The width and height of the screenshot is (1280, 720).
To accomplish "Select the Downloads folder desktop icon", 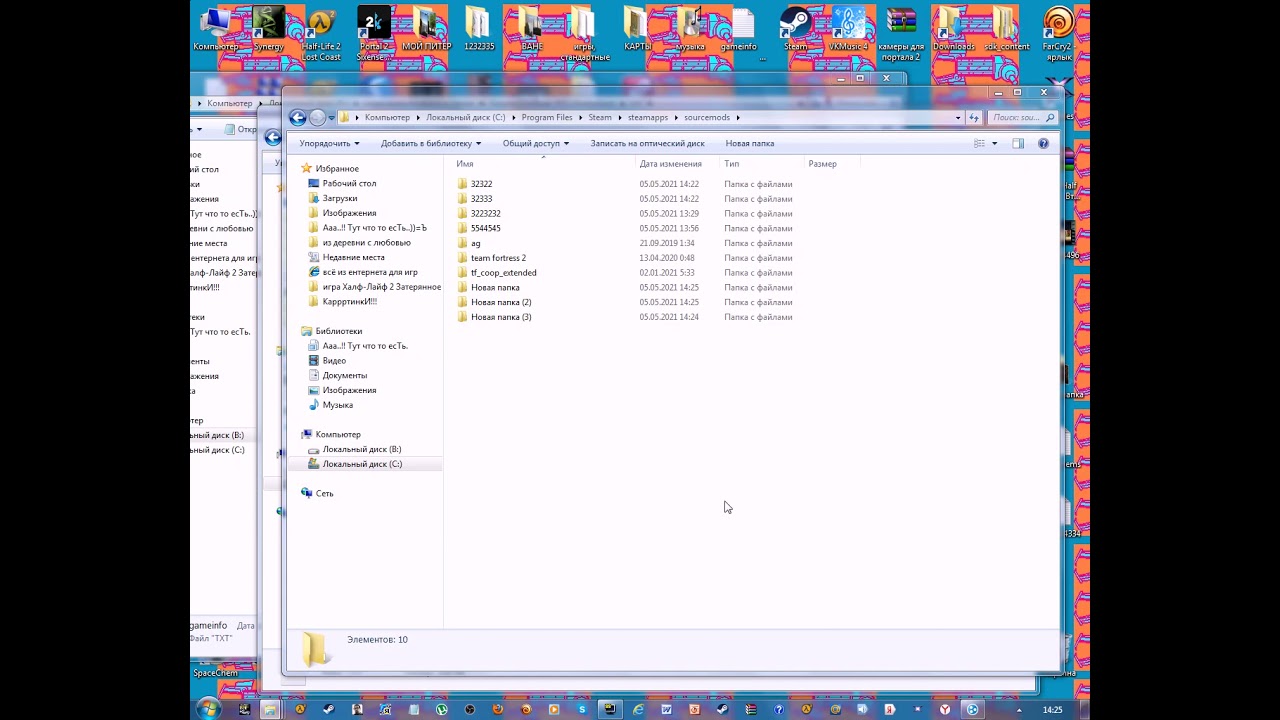I will [953, 29].
